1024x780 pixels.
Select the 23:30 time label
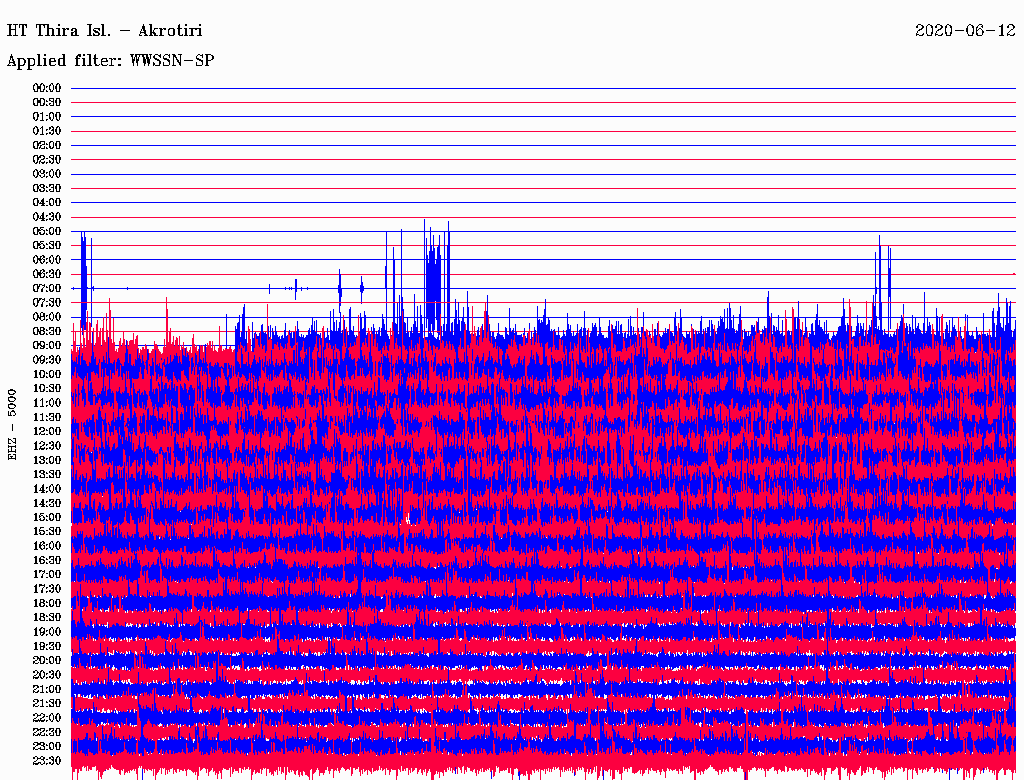pos(47,761)
